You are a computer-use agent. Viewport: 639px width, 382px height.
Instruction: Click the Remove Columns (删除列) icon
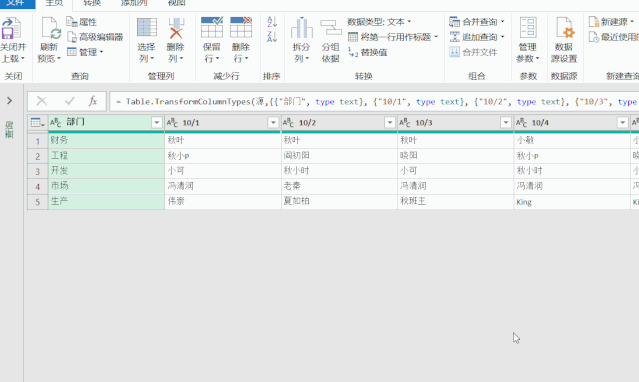[x=176, y=28]
